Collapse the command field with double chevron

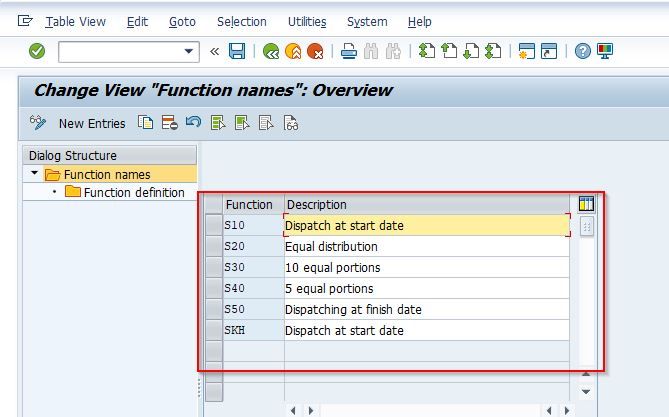click(x=215, y=52)
